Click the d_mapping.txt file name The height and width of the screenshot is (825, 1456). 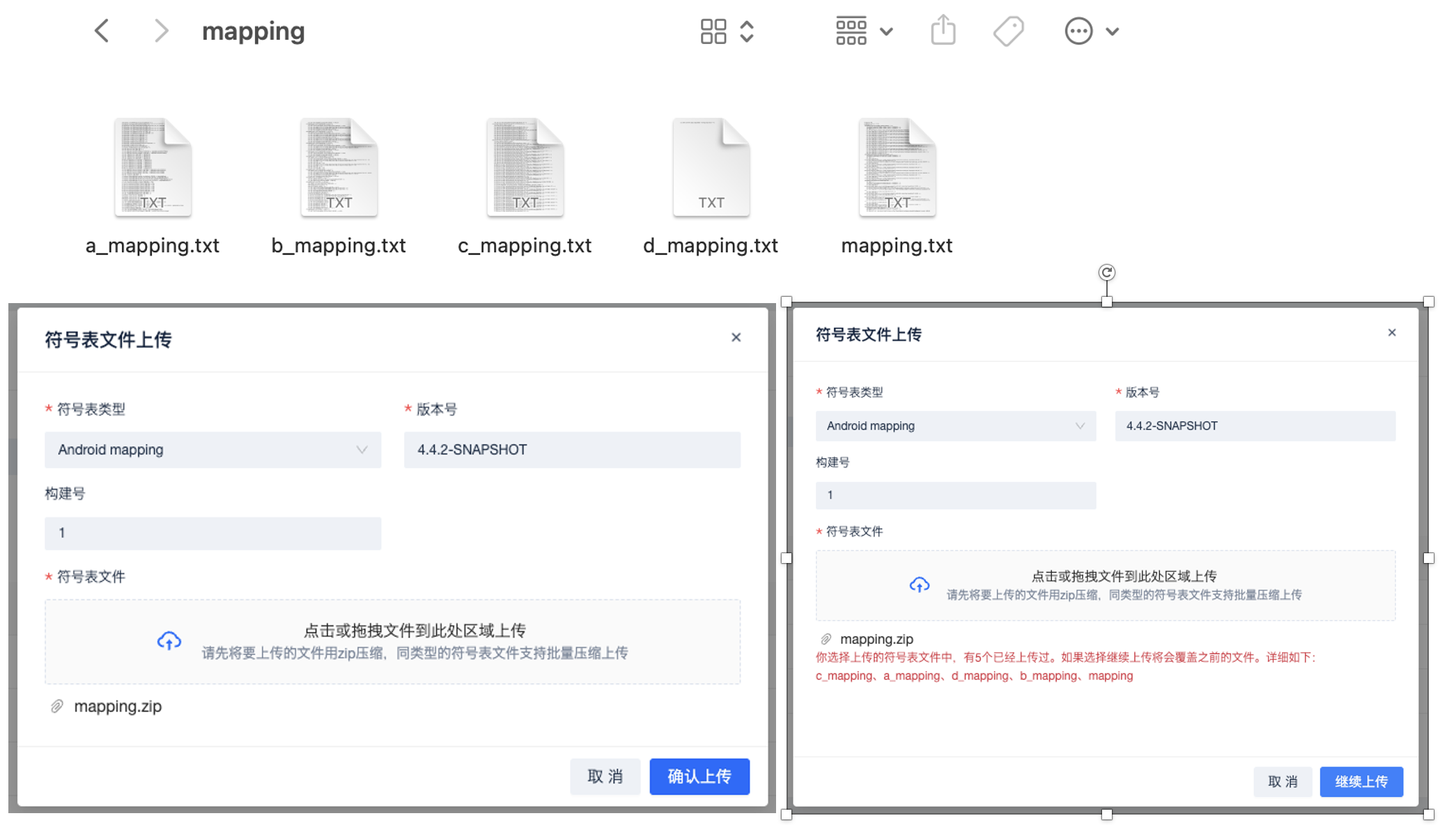tap(711, 246)
